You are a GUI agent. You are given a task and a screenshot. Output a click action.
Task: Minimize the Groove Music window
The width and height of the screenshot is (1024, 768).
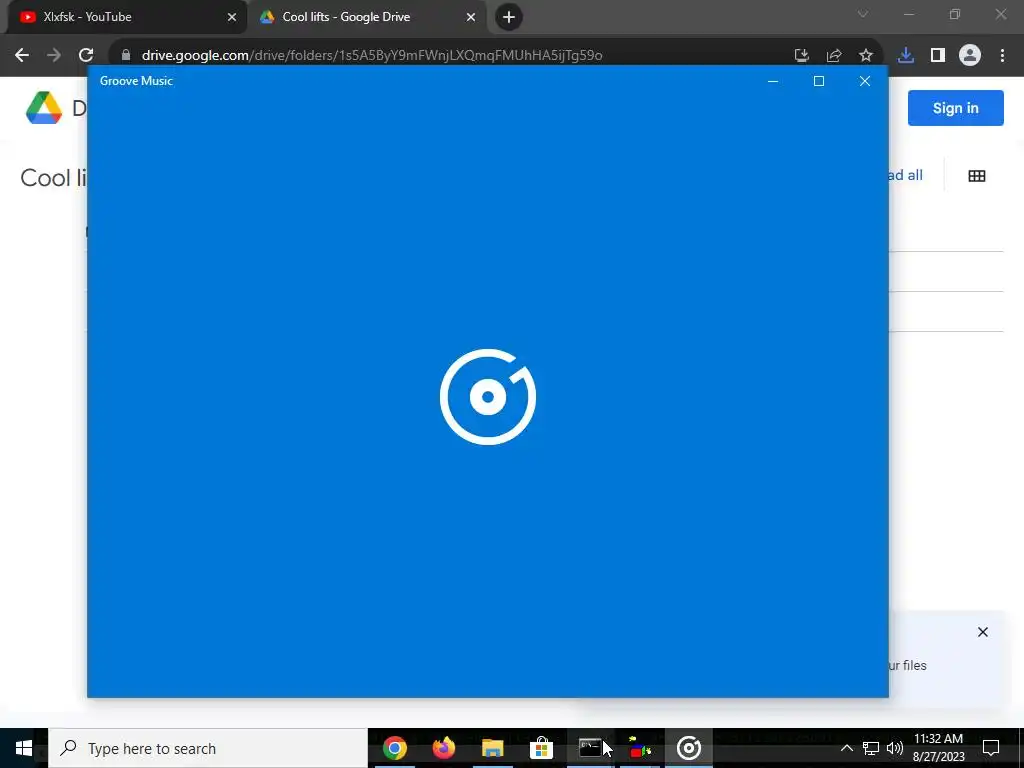click(773, 81)
